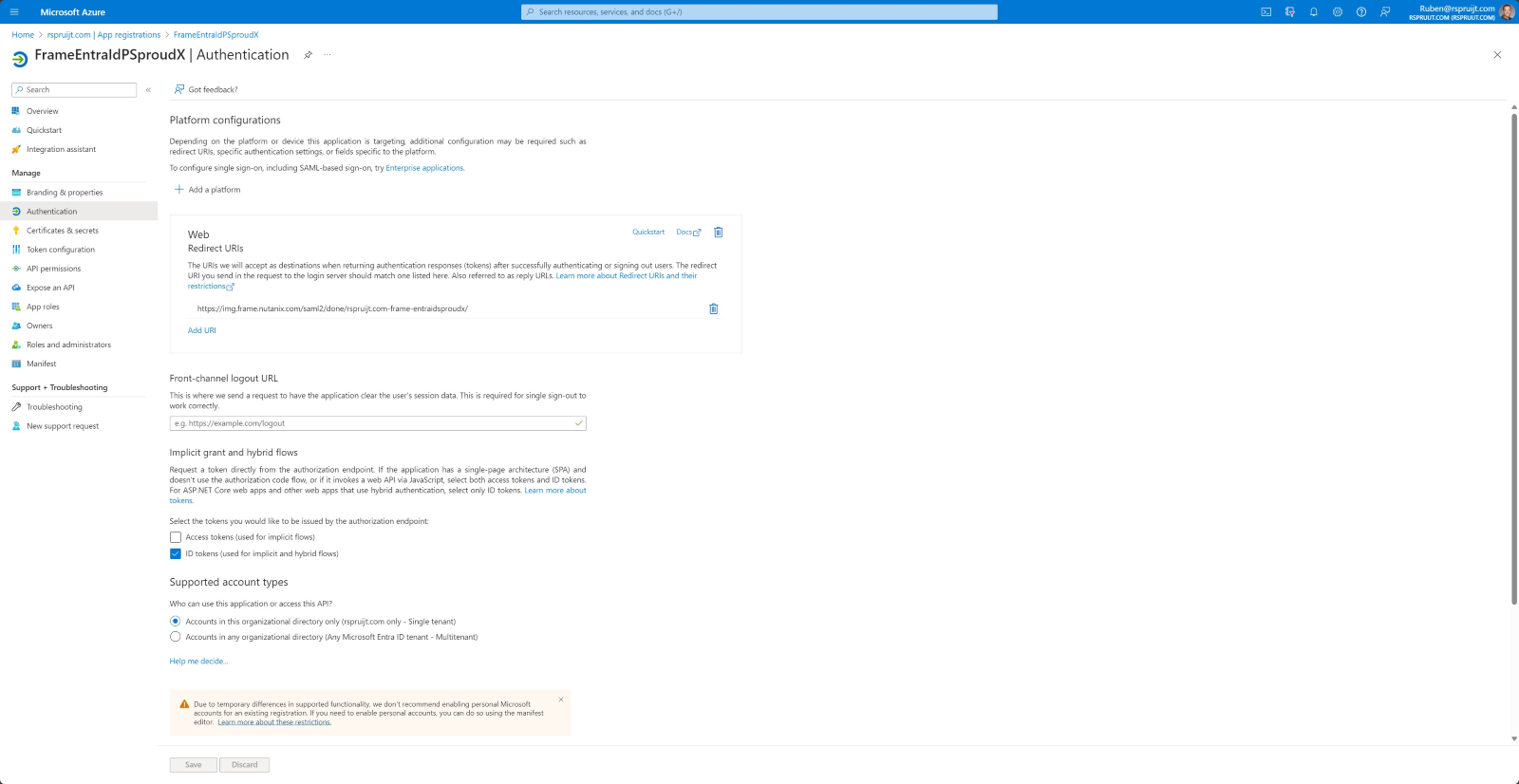Open Enterprise applications link

point(424,168)
